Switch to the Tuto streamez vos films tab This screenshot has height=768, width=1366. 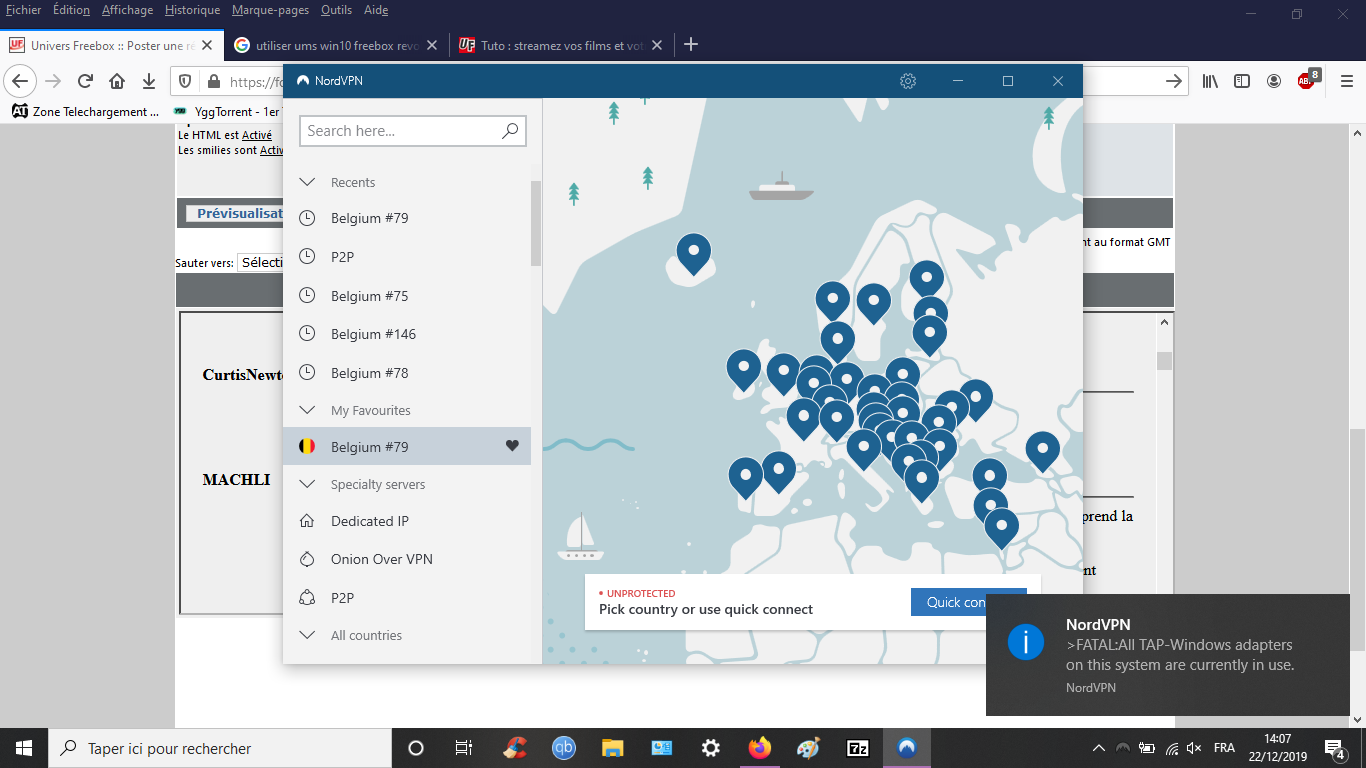[x=560, y=45]
